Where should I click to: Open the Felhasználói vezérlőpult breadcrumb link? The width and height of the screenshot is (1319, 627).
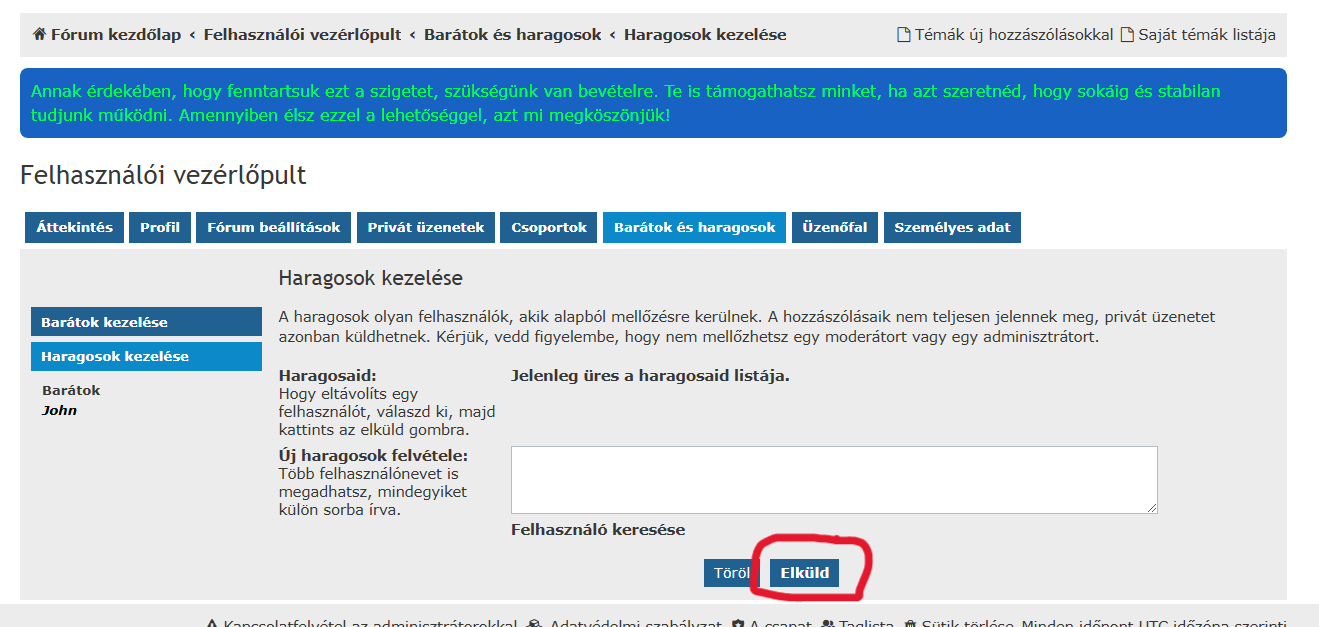tap(302, 35)
